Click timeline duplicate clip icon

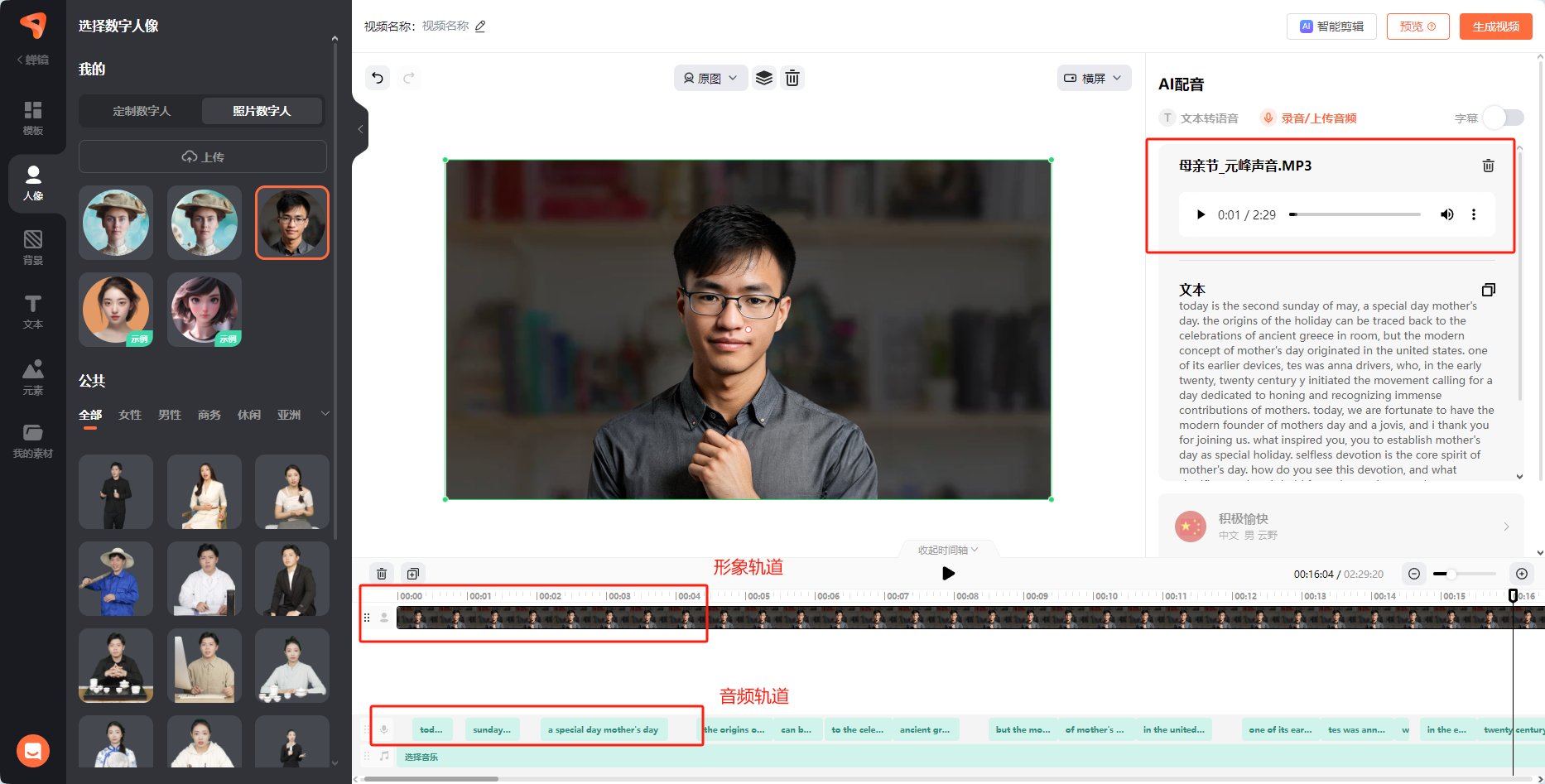click(412, 574)
